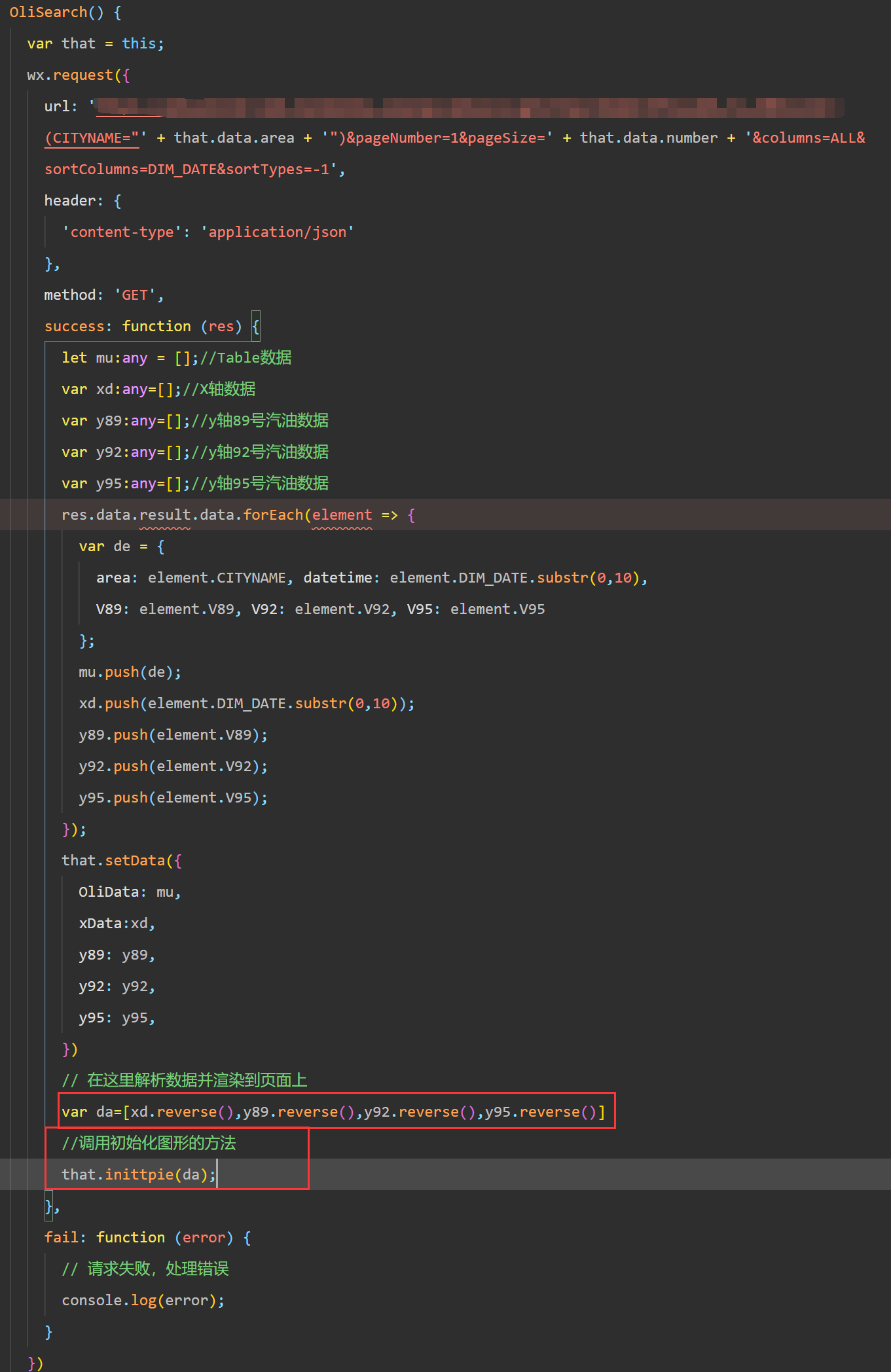Click comment '请求失败，处理错误'

[x=158, y=1269]
